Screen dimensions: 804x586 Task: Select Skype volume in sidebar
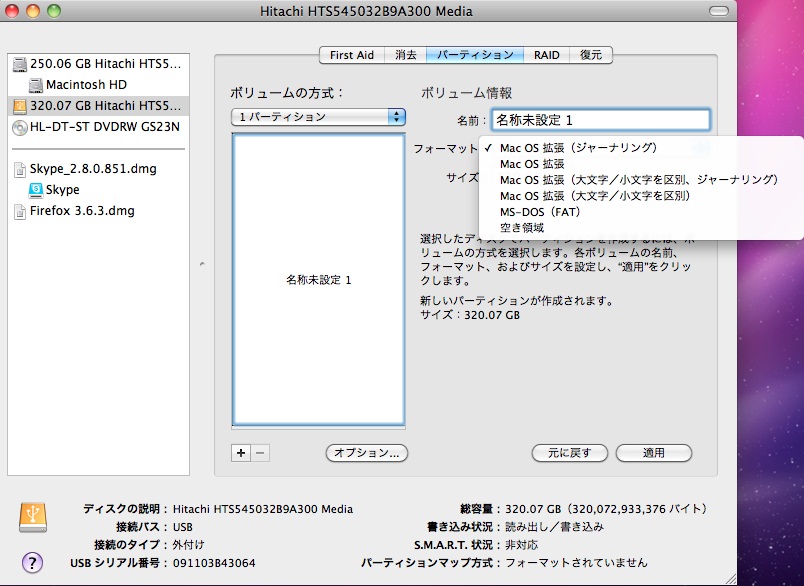point(98,190)
